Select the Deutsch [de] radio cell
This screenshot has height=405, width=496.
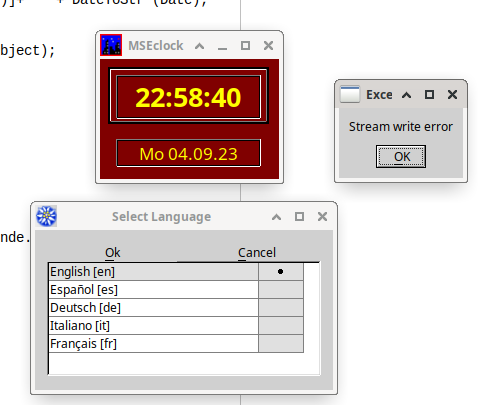point(281,308)
